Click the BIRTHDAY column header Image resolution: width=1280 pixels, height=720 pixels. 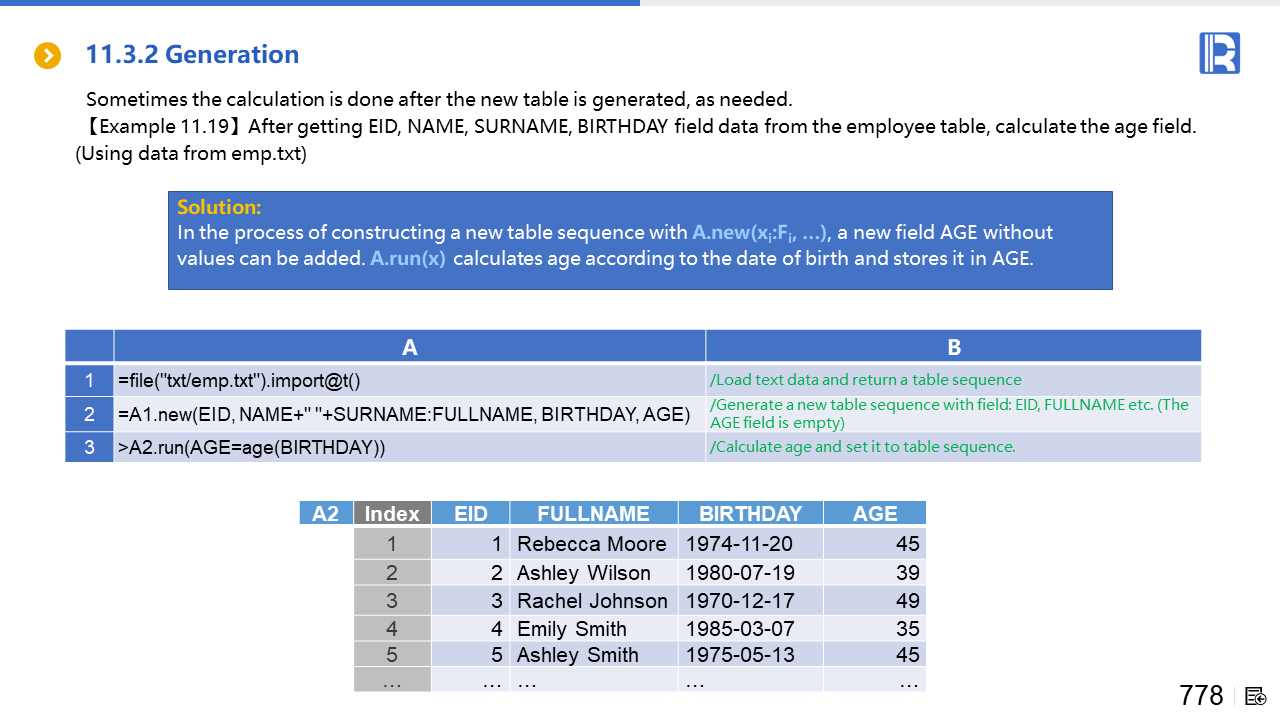[x=750, y=514]
